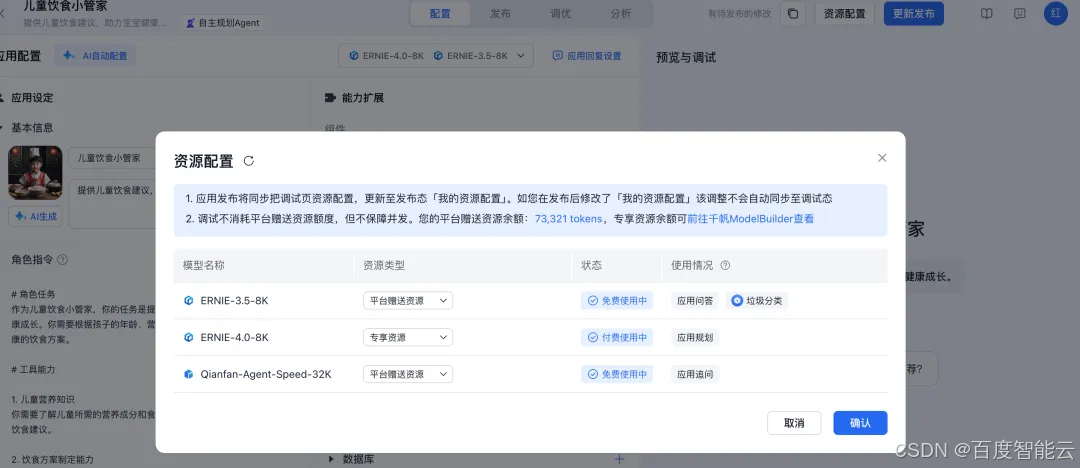Click the ERNIE-4.0-8K model name in table

(x=234, y=338)
